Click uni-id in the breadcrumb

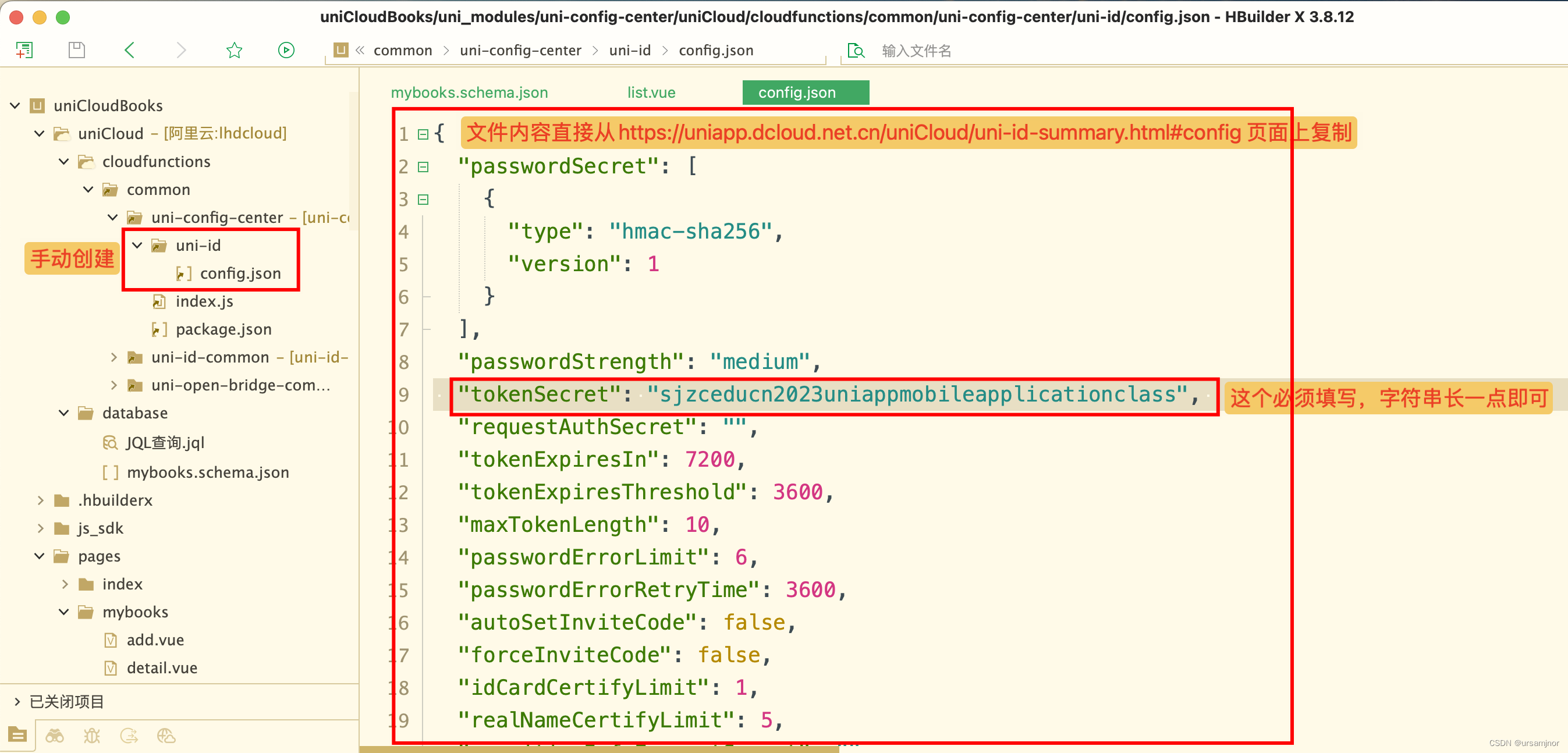[x=629, y=51]
